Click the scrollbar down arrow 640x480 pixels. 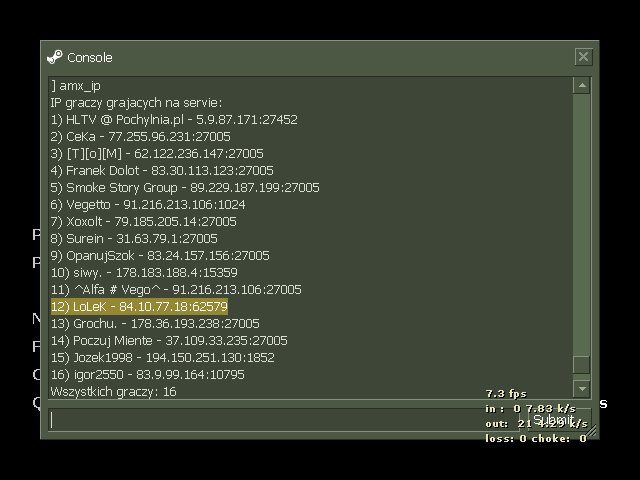tap(581, 387)
